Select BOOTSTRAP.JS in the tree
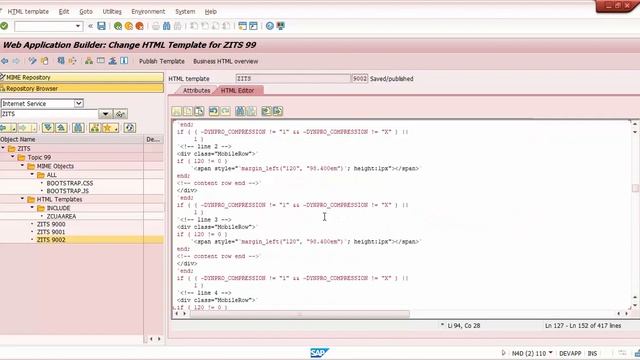This screenshot has height=360, width=640. coord(67,191)
